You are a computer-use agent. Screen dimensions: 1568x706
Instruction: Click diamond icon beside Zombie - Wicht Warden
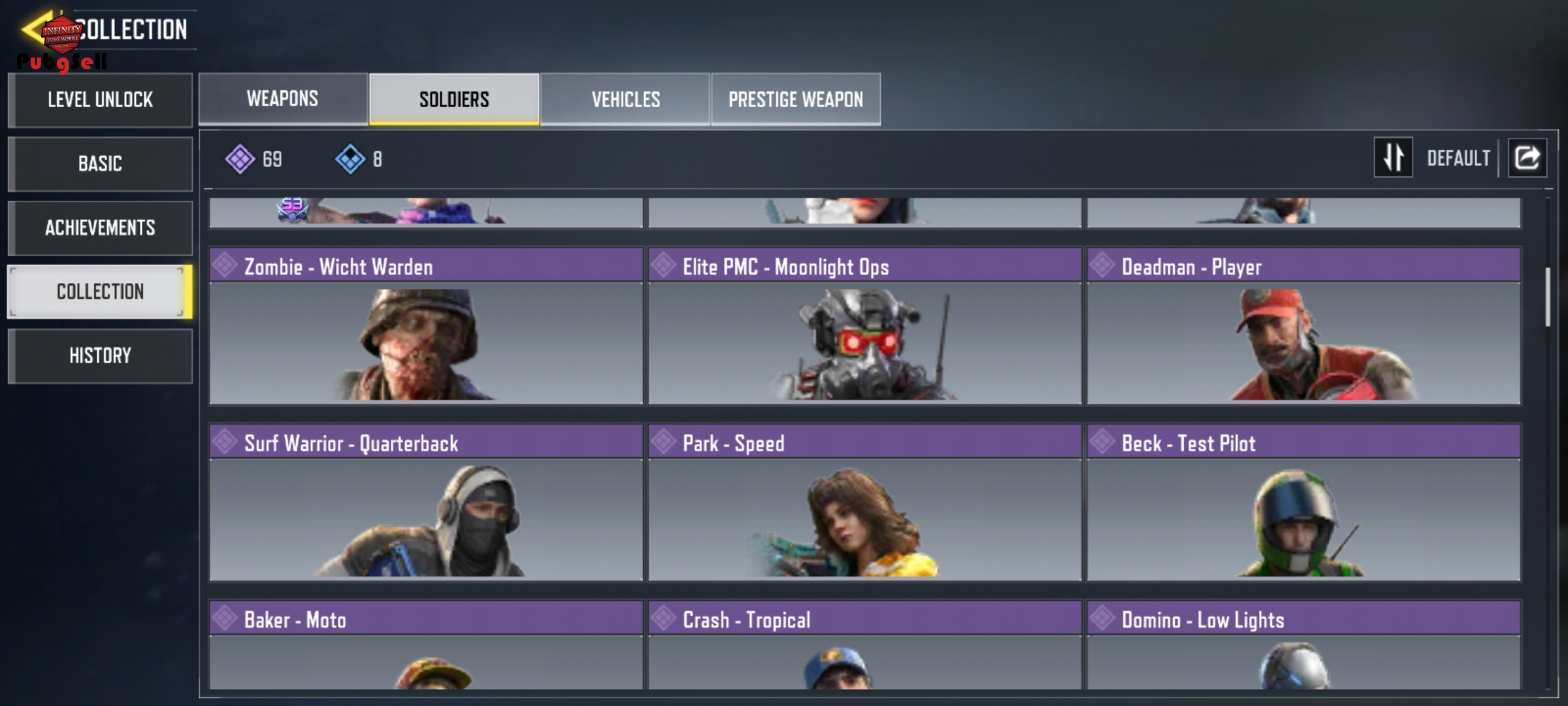(225, 265)
